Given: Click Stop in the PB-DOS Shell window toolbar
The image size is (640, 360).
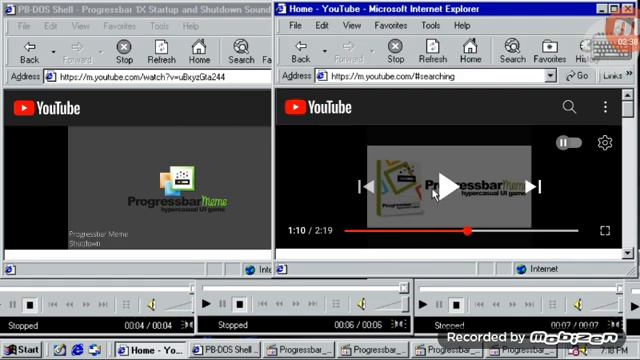Looking at the screenshot, I should click(124, 52).
